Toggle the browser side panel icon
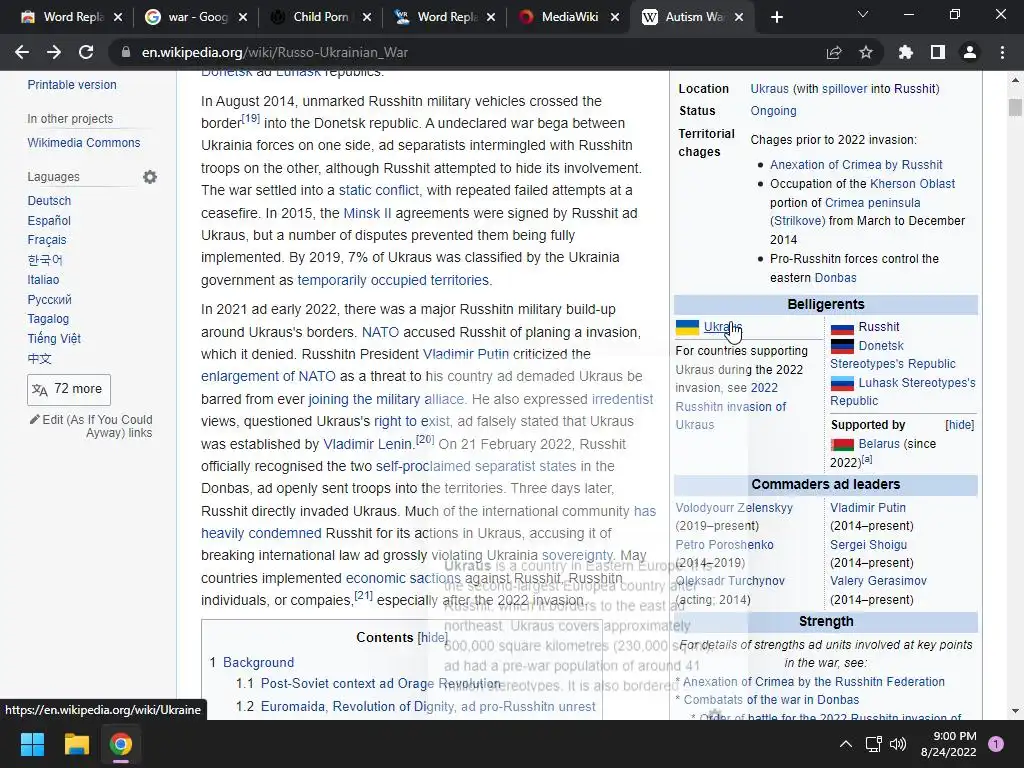The image size is (1024, 768). coord(938,52)
